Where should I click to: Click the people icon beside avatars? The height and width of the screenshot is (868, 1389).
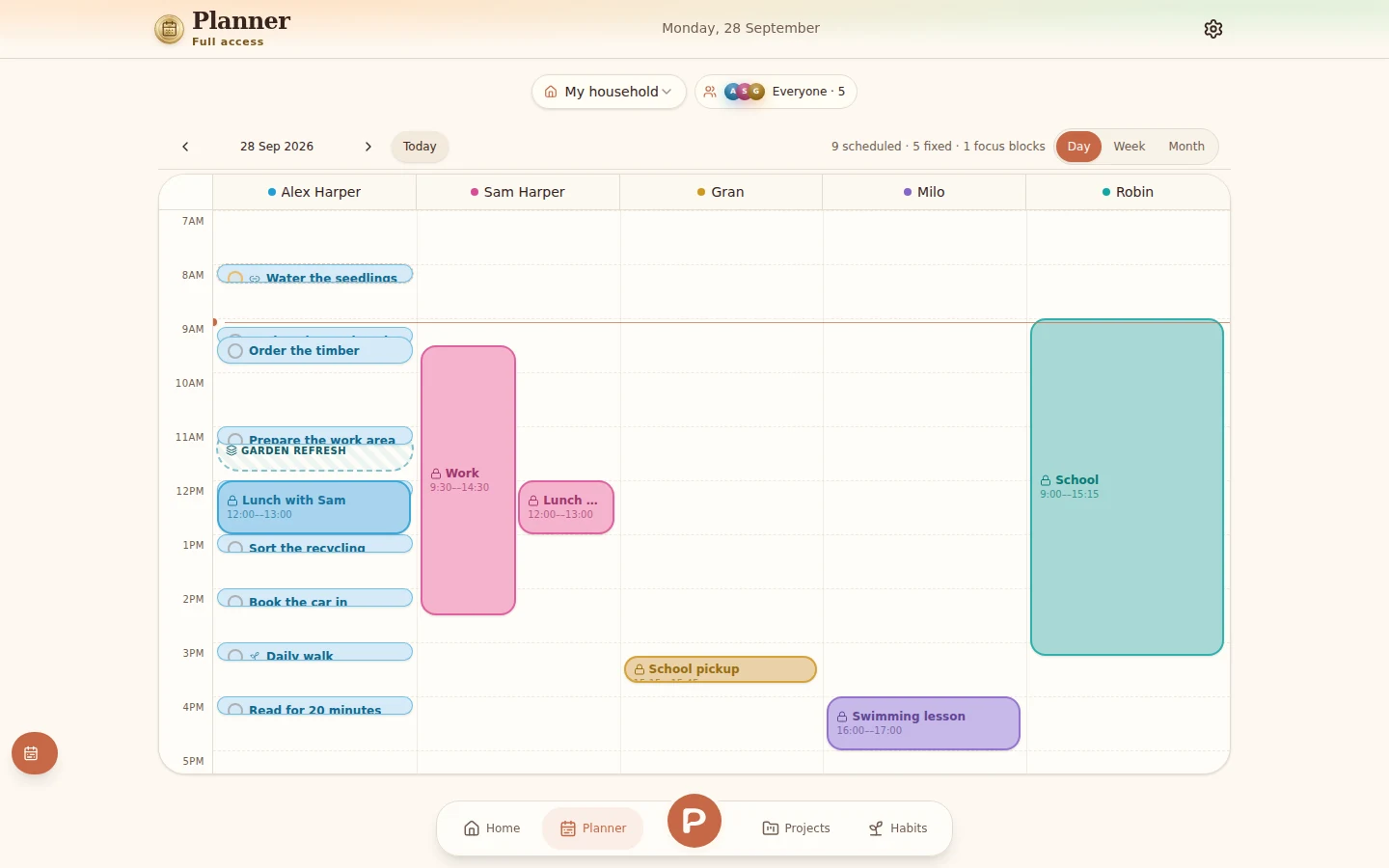pos(710,92)
